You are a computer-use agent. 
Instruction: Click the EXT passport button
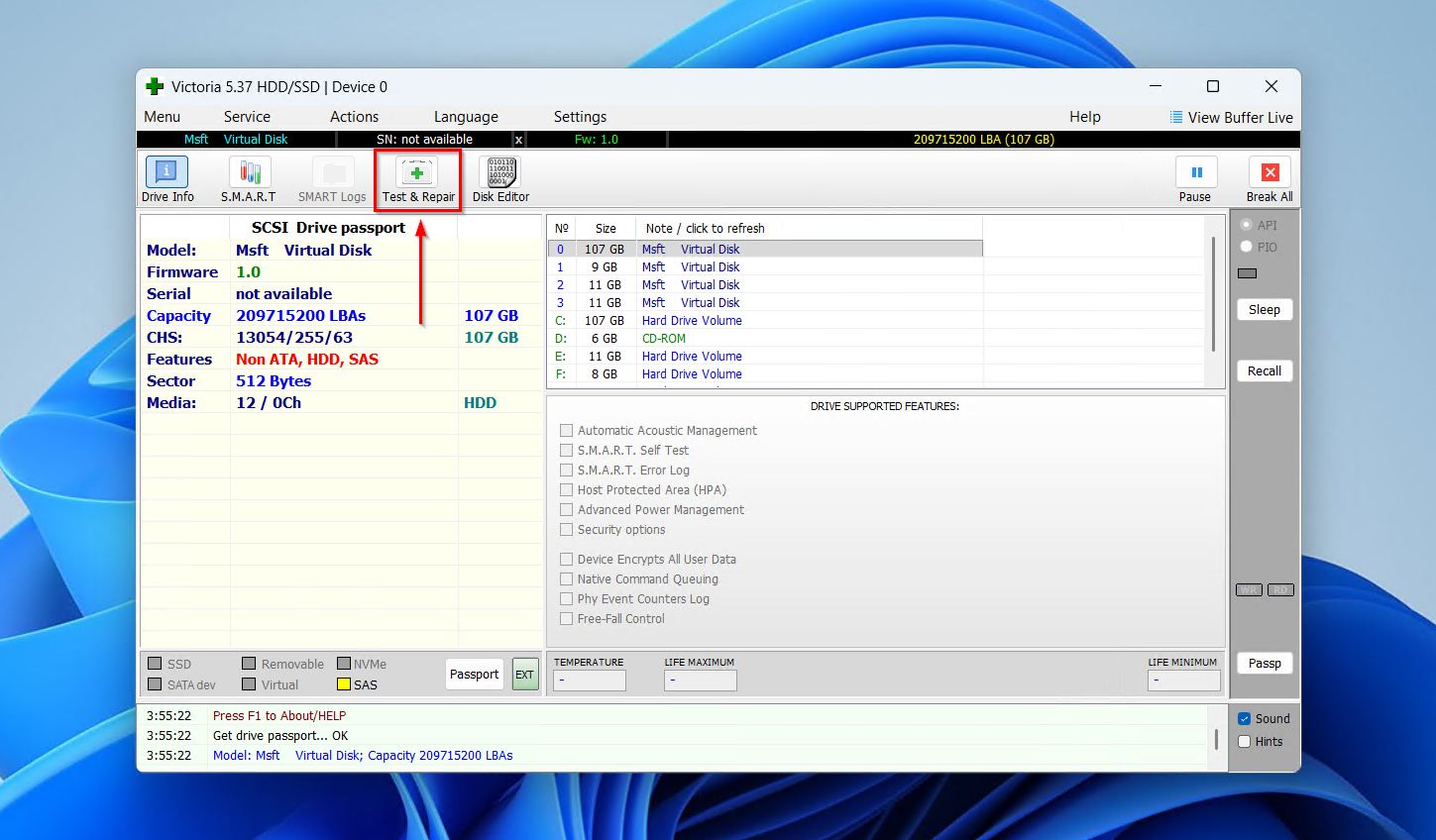pos(524,675)
